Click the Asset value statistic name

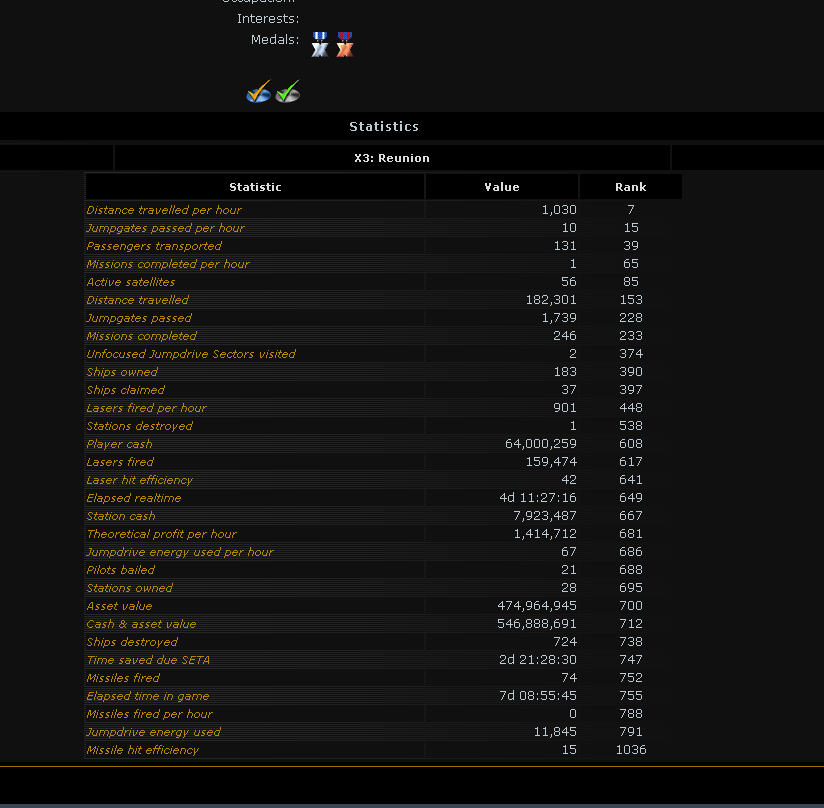tap(119, 606)
